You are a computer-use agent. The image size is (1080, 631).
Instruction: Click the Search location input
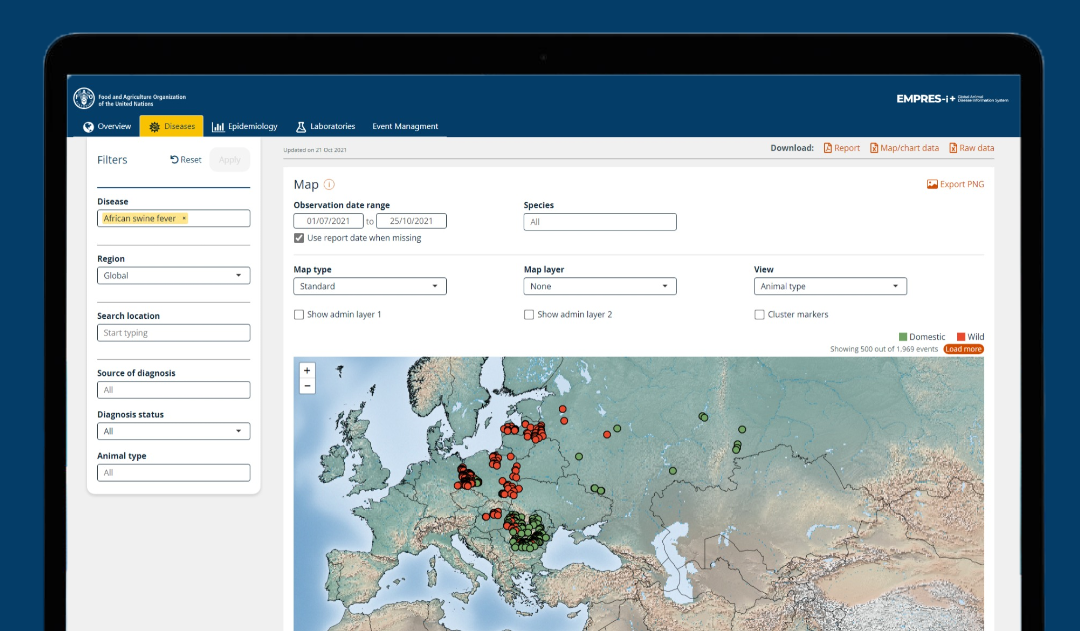coord(174,333)
